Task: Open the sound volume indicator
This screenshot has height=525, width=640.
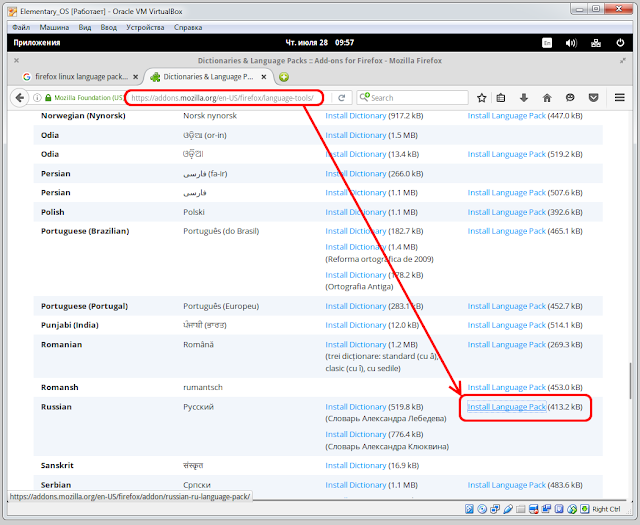Action: coord(571,43)
